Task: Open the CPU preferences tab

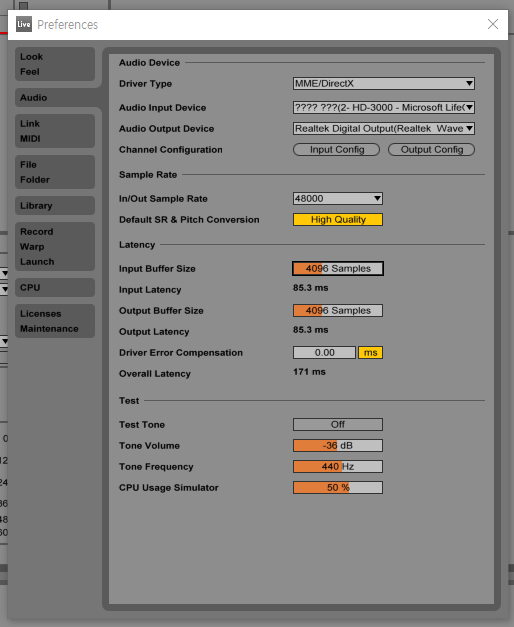Action: (x=55, y=288)
